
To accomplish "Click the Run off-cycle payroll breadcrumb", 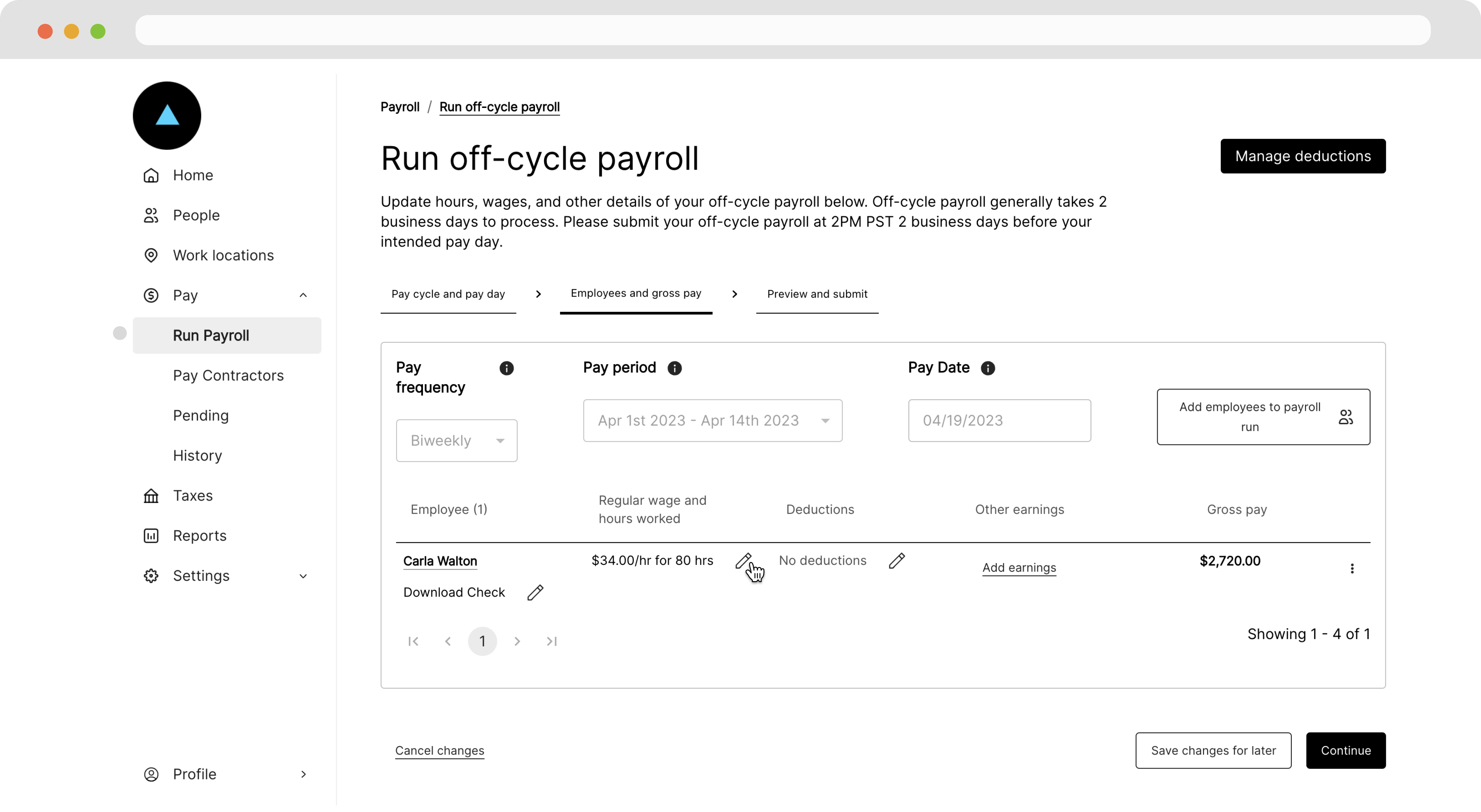I will point(499,107).
